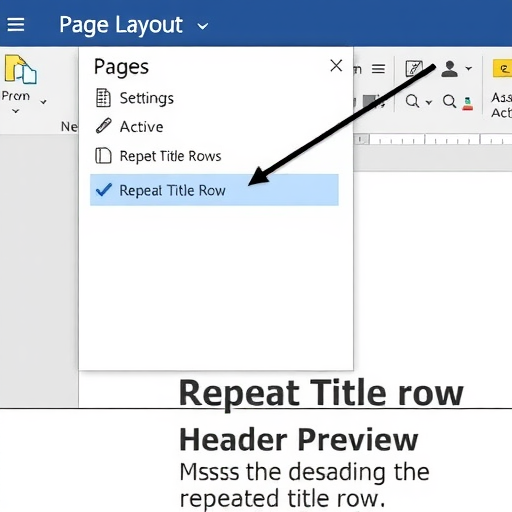This screenshot has width=512, height=512.
Task: Click the yellow highlighted ribbon icon
Action: click(x=502, y=69)
